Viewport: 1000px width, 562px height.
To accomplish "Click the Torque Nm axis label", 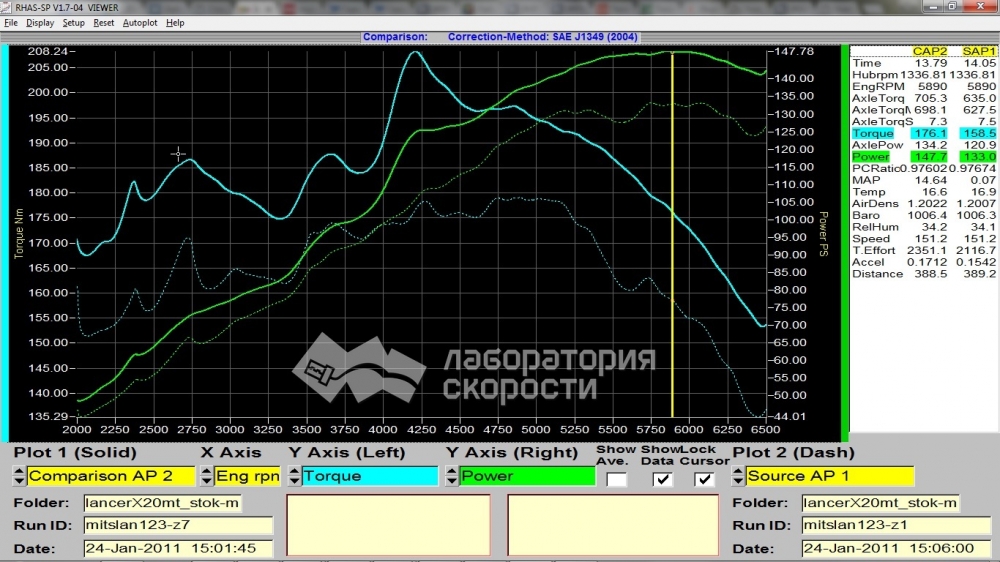I will point(18,233).
